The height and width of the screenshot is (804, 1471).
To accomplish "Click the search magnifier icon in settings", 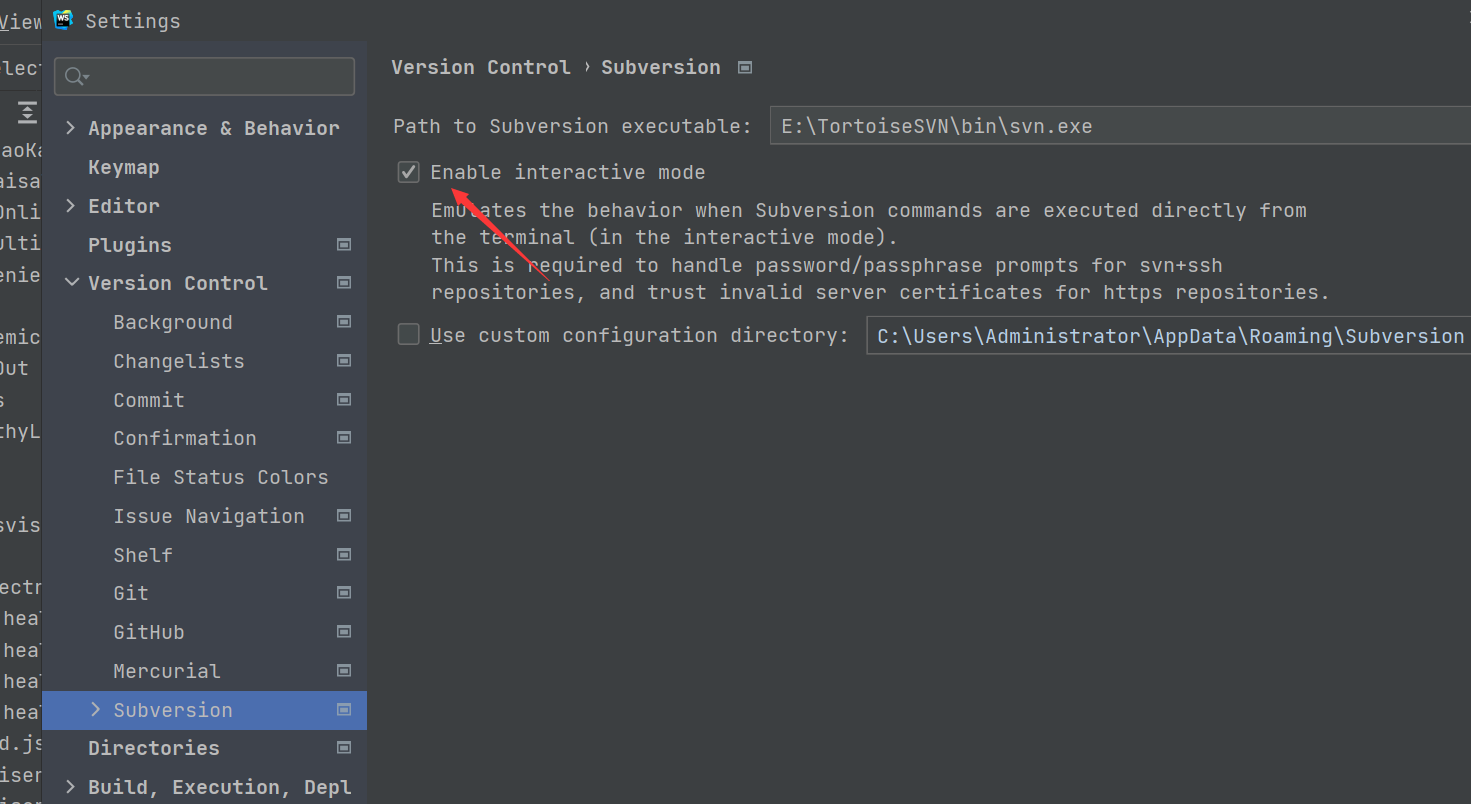I will pos(76,76).
